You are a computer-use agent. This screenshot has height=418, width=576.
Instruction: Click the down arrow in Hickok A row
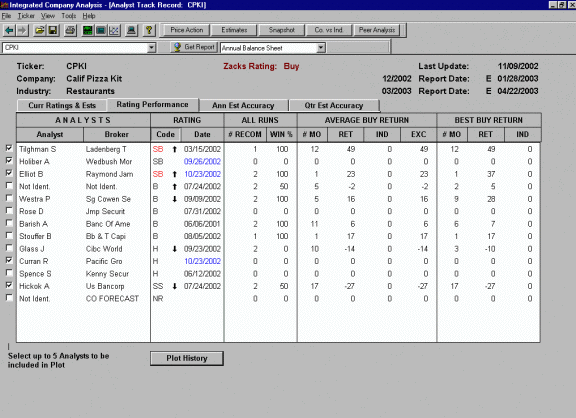174,286
